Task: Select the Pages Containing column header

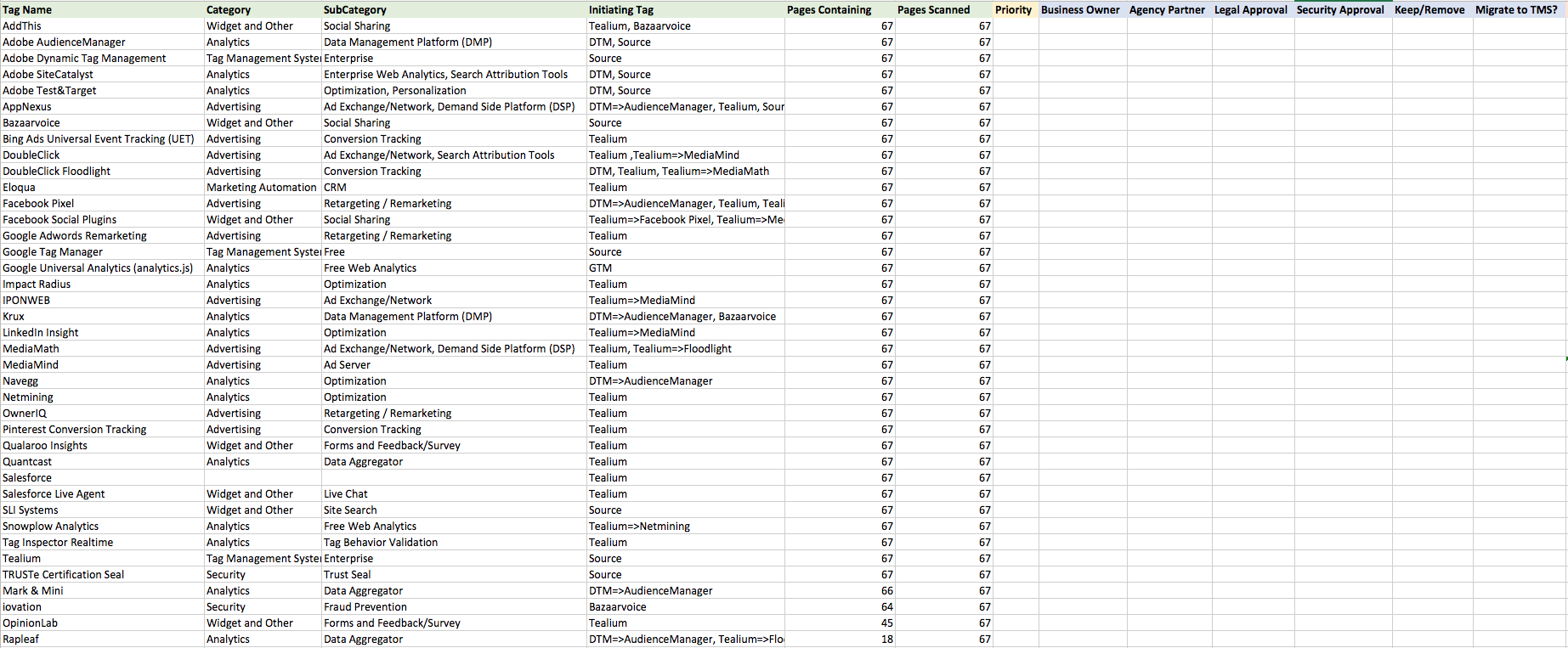Action: pos(840,9)
